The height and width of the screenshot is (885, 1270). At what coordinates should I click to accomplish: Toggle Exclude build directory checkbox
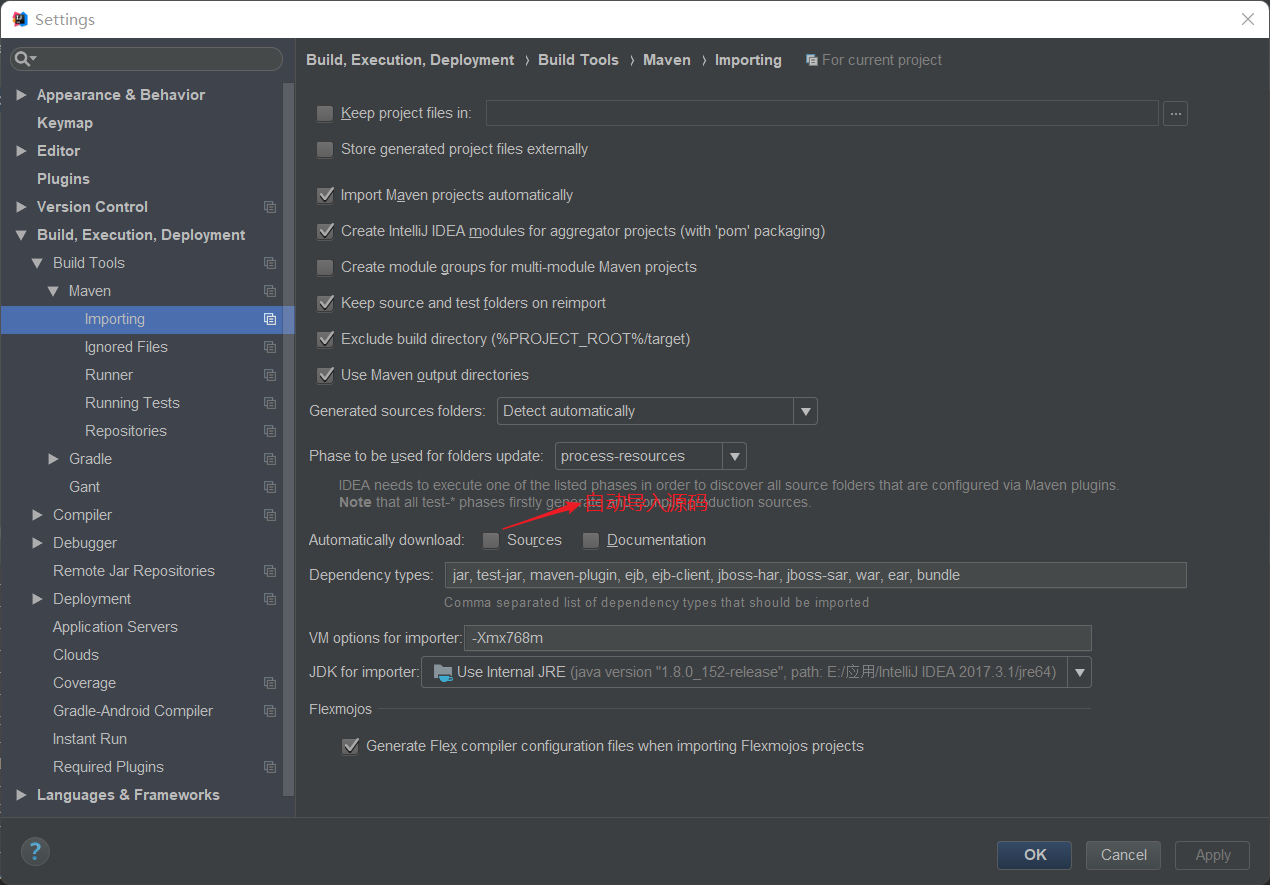[325, 339]
